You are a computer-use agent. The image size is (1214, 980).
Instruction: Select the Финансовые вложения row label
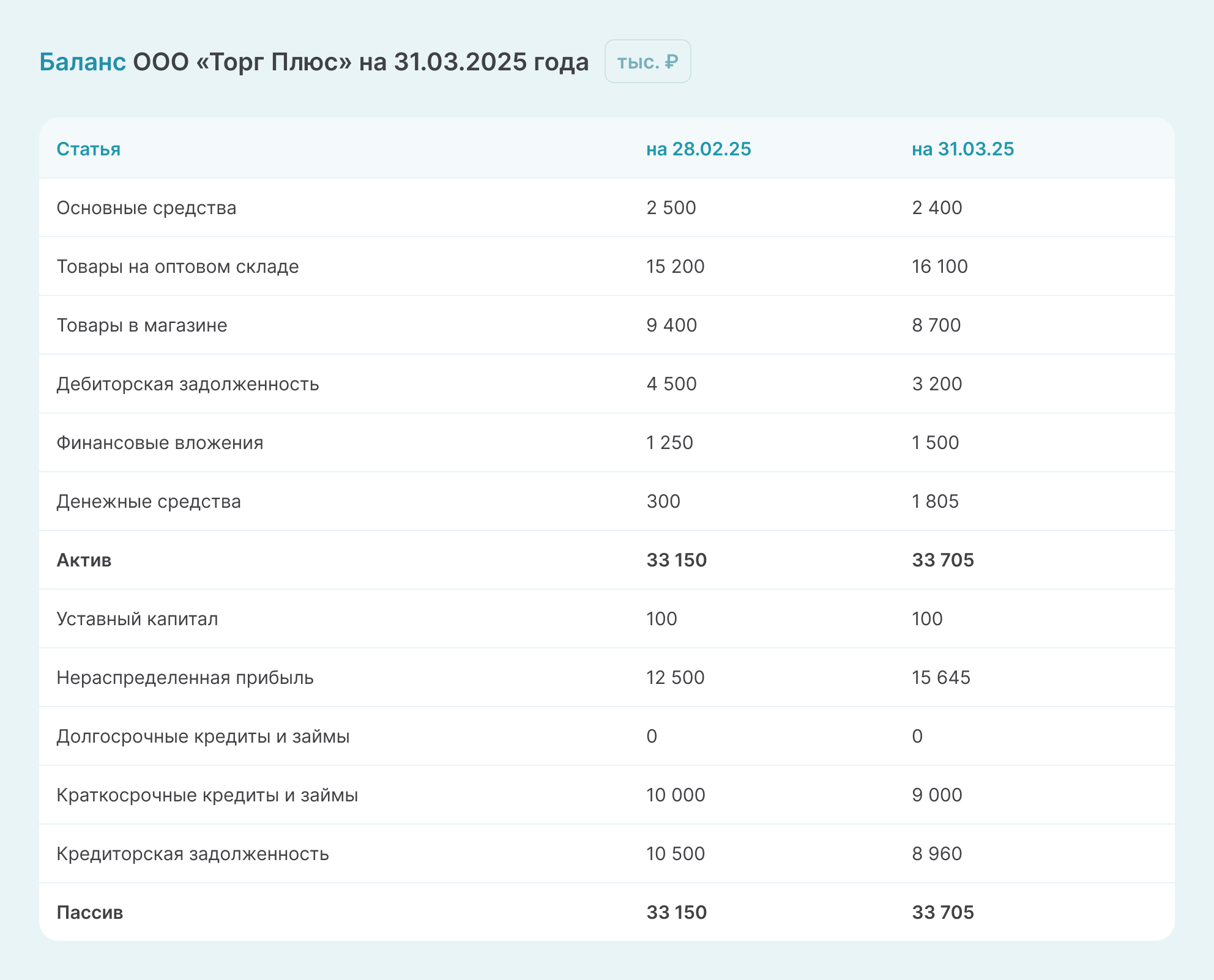coord(160,442)
